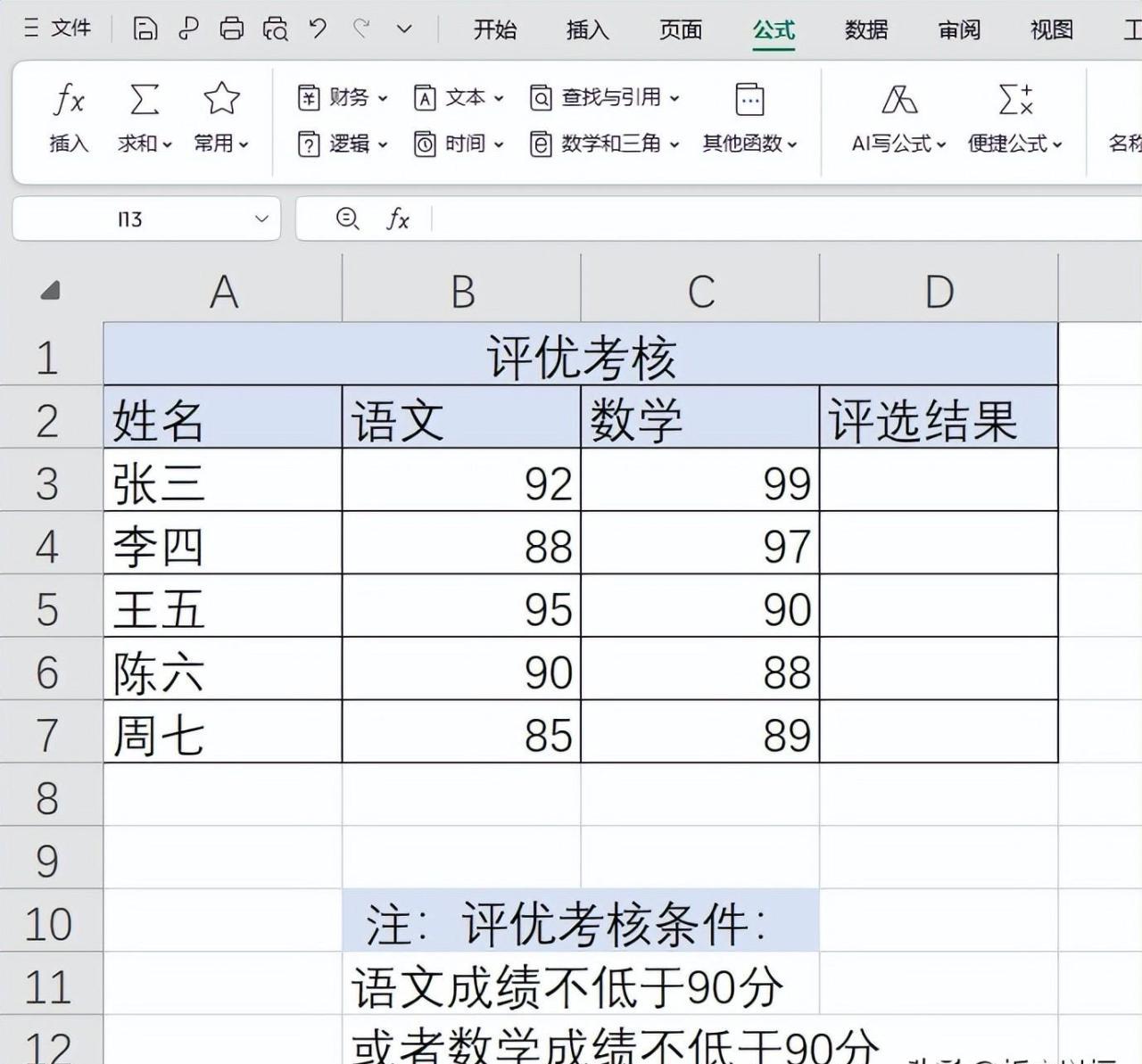The height and width of the screenshot is (1064, 1142).
Task: Open the 文件 menu
Action: point(59,29)
